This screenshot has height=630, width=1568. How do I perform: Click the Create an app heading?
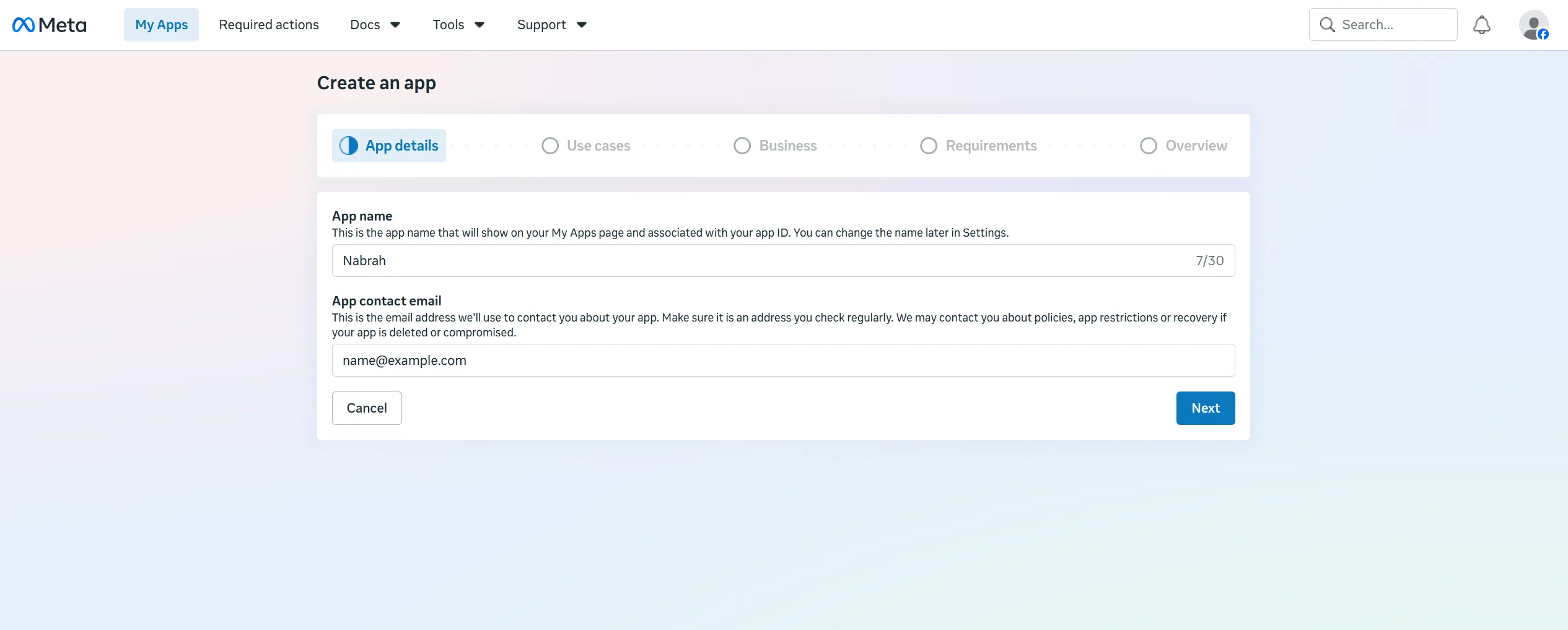[x=377, y=83]
